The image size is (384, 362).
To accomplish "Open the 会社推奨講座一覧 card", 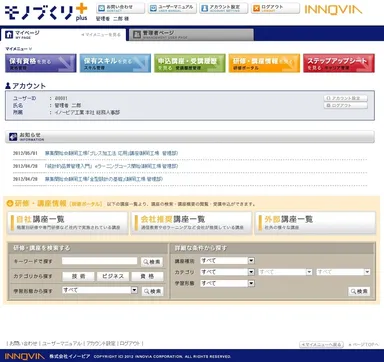I will coord(191,223).
